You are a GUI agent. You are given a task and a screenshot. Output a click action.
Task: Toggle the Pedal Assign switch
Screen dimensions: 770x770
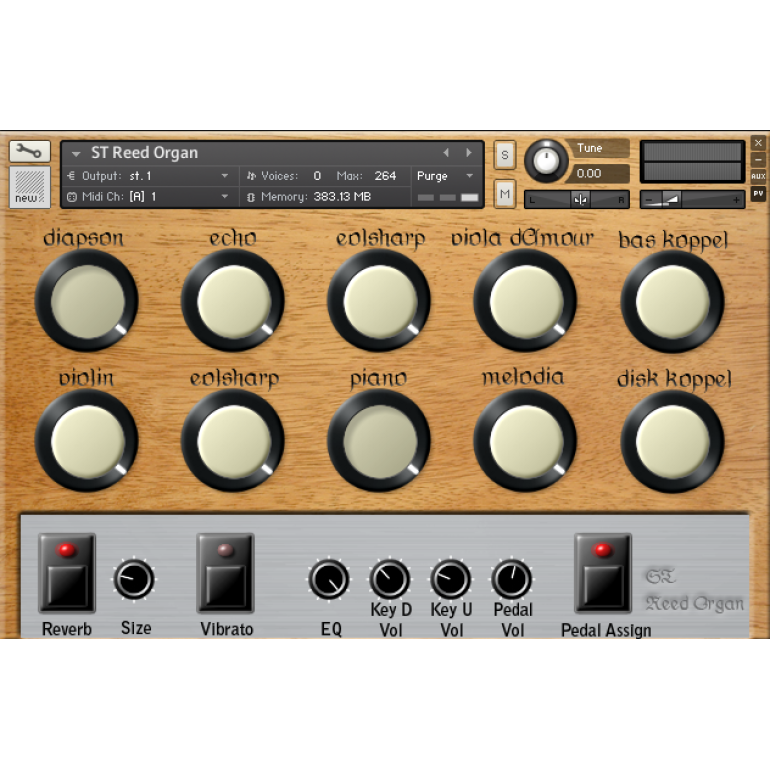click(602, 573)
